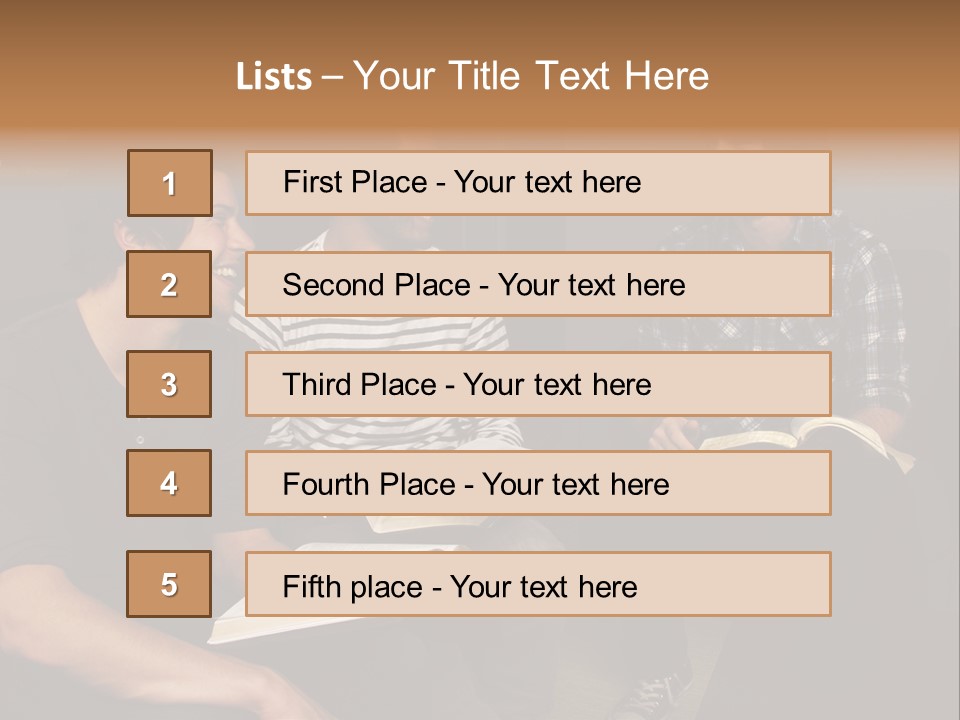Click the number 1 box
Image resolution: width=960 pixels, height=720 pixels.
tap(170, 183)
